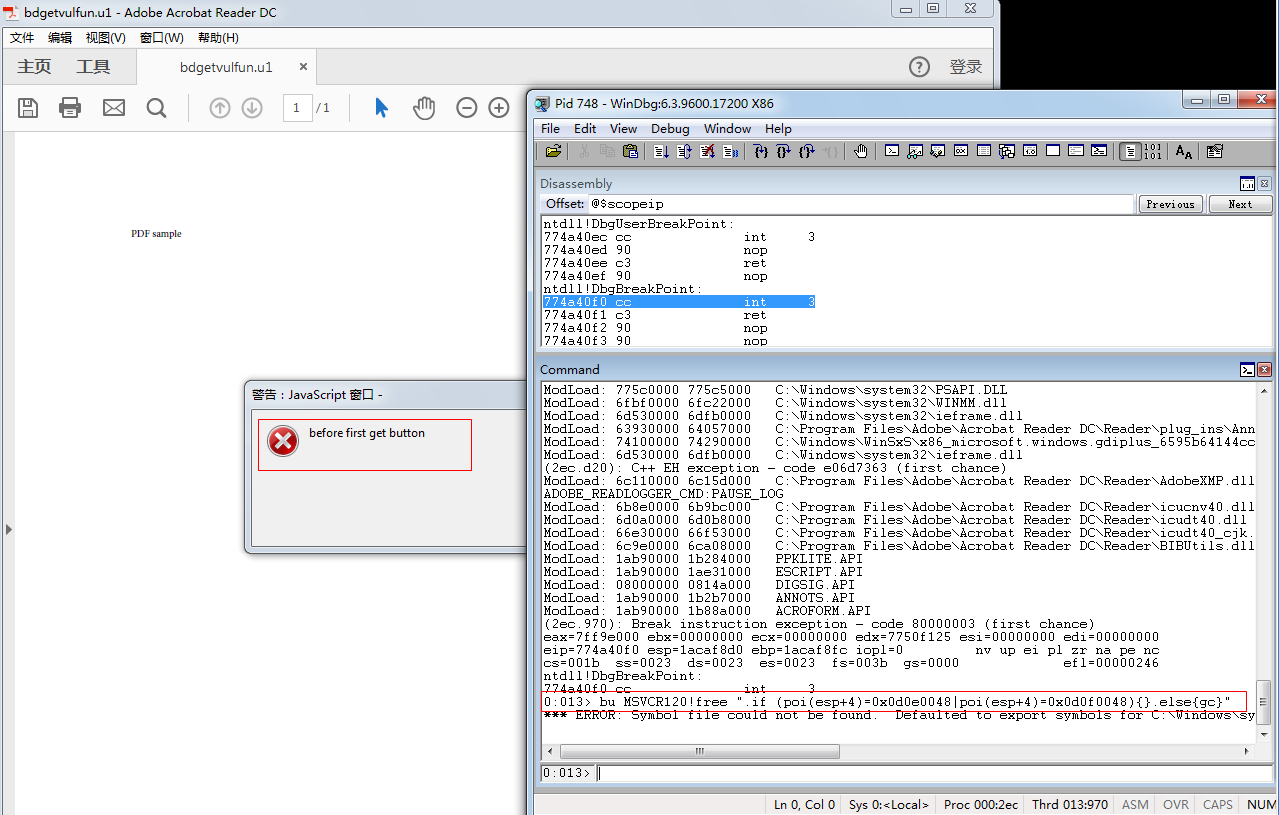Open the 文件 menu in Acrobat Reader
Image resolution: width=1279 pixels, height=815 pixels.
click(22, 38)
